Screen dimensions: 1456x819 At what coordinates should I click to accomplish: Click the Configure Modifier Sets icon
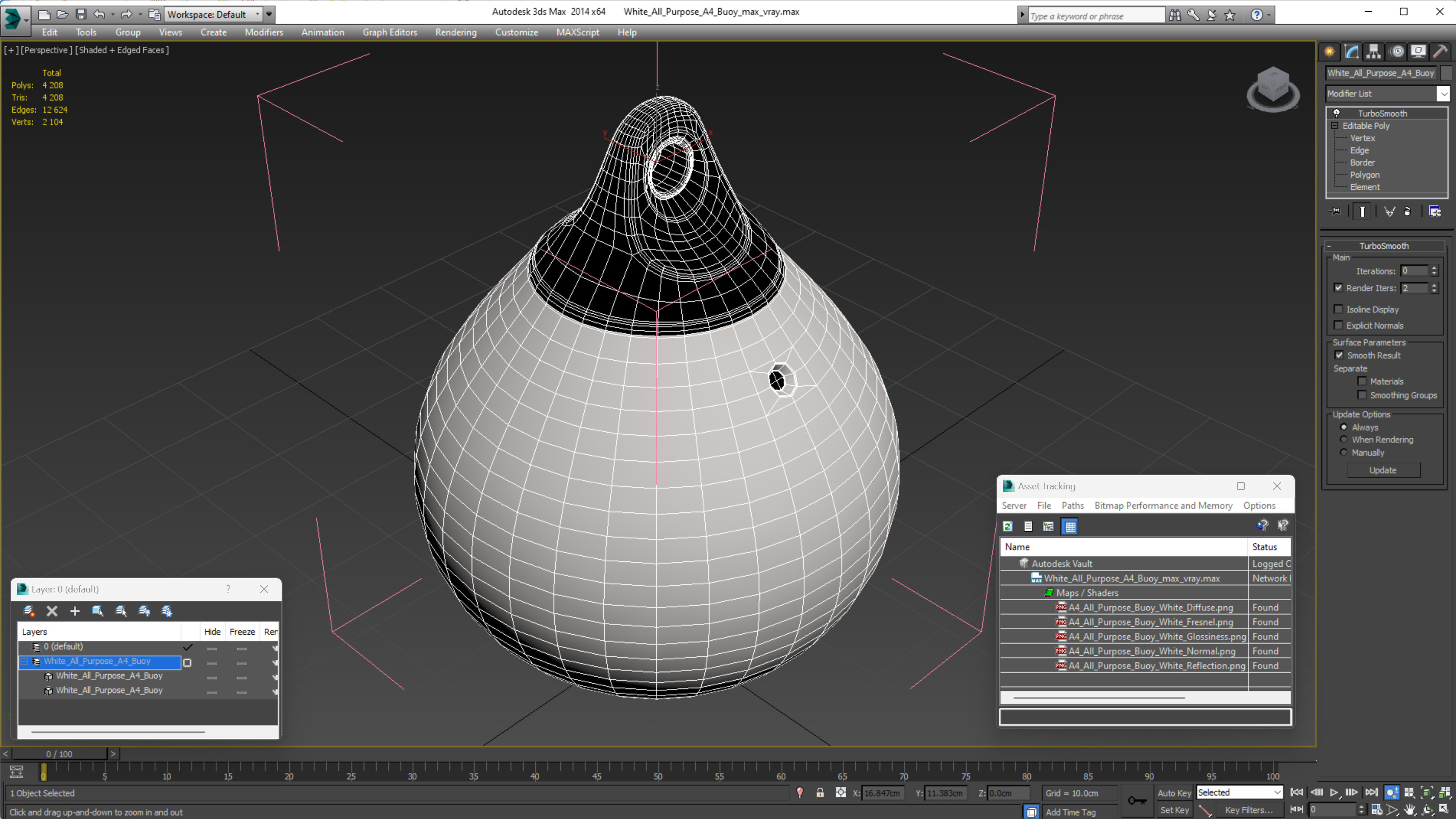1435,211
